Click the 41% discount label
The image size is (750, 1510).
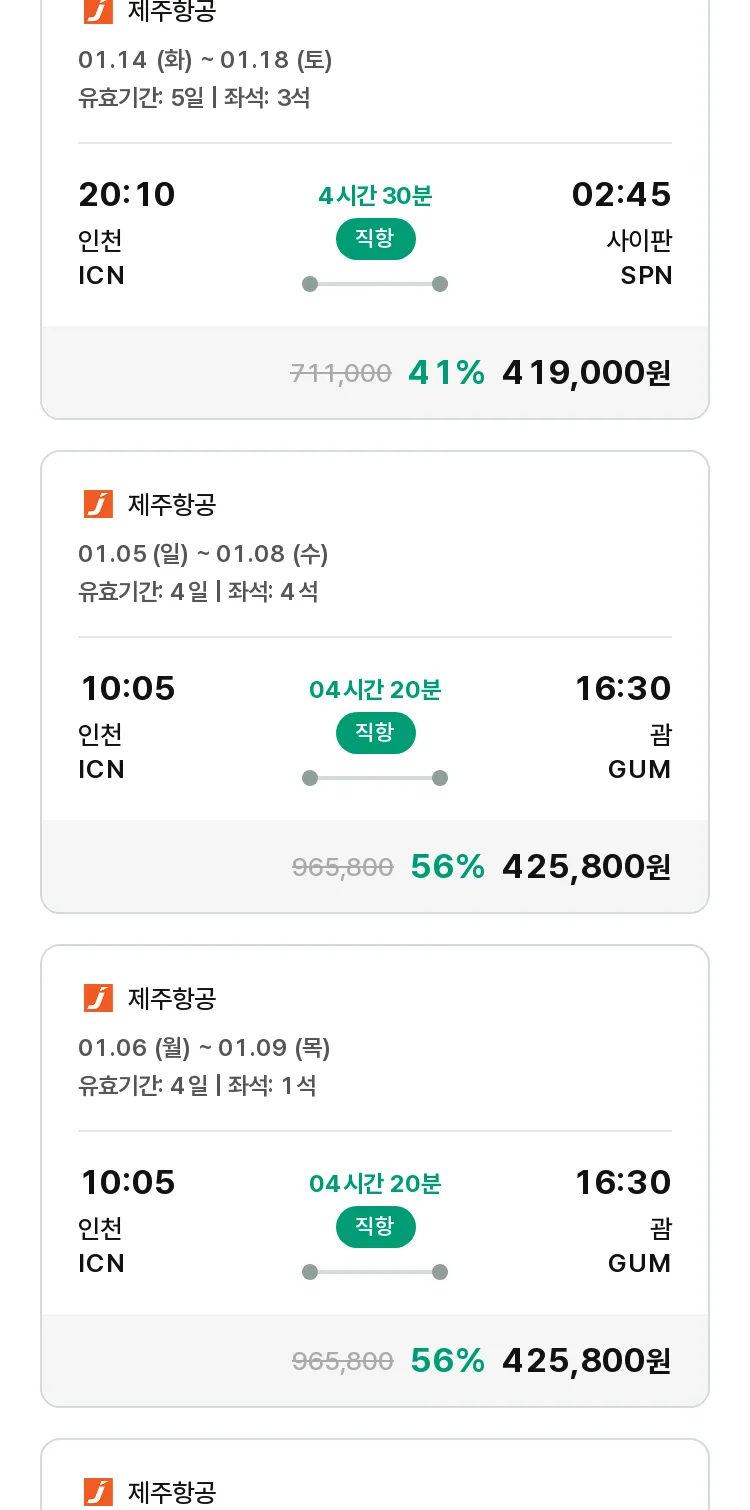pyautogui.click(x=446, y=373)
